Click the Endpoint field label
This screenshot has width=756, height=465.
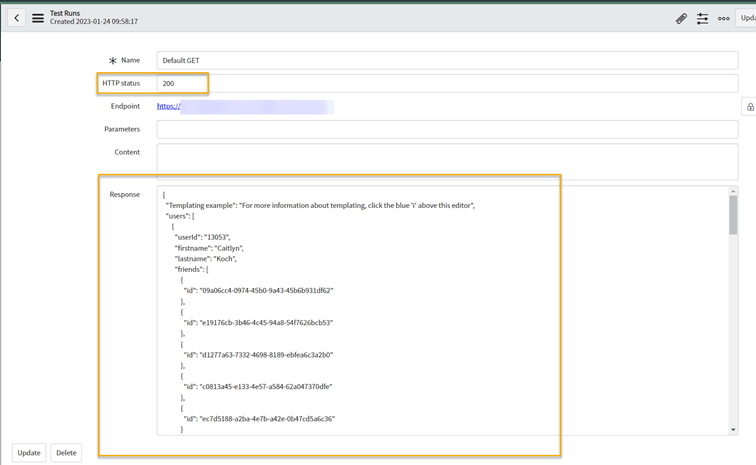tap(125, 106)
